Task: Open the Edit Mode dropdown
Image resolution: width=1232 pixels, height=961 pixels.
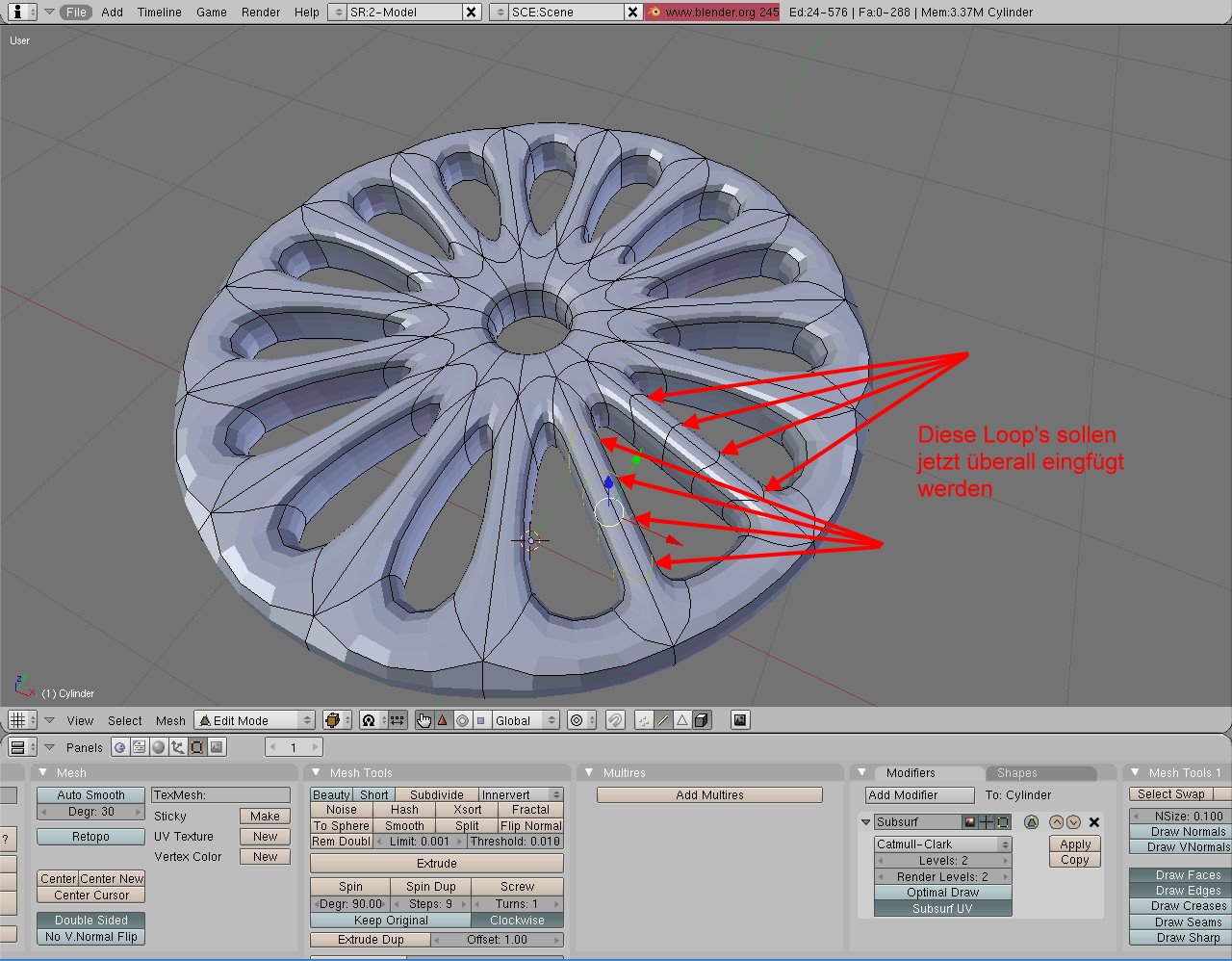Action: point(255,720)
